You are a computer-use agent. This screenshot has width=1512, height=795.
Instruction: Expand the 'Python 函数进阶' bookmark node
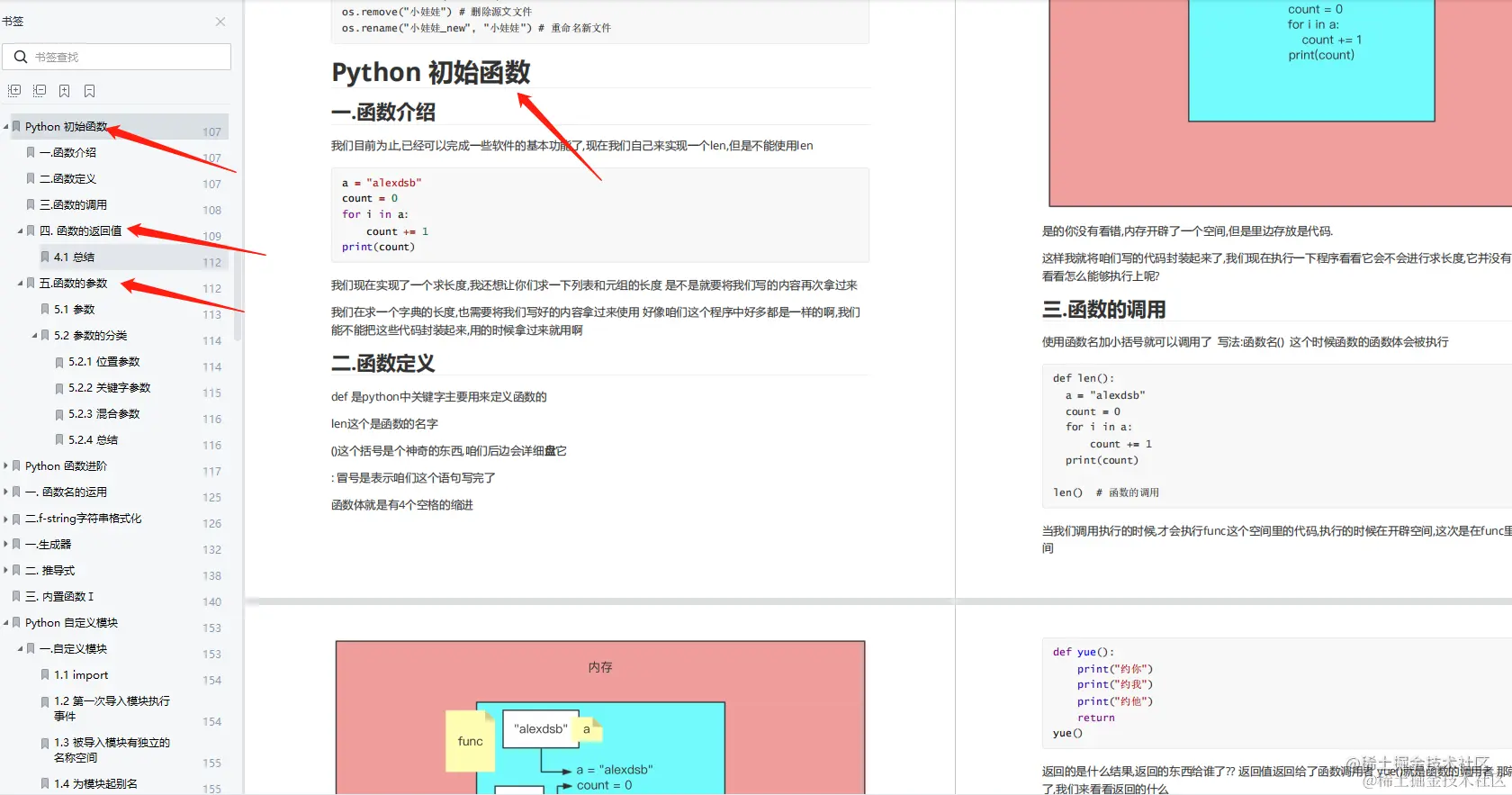5,466
